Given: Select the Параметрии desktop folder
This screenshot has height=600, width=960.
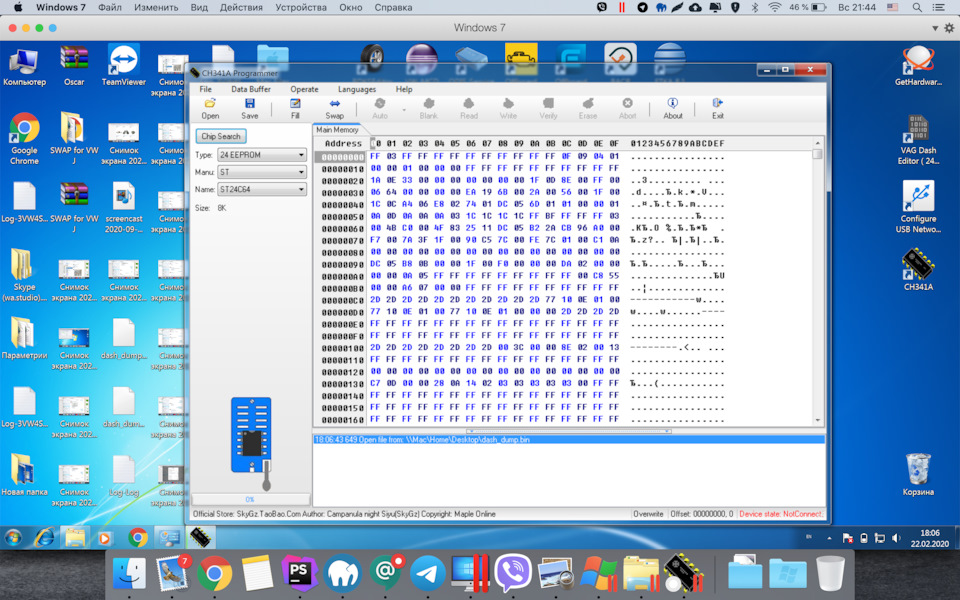Looking at the screenshot, I should [24, 338].
